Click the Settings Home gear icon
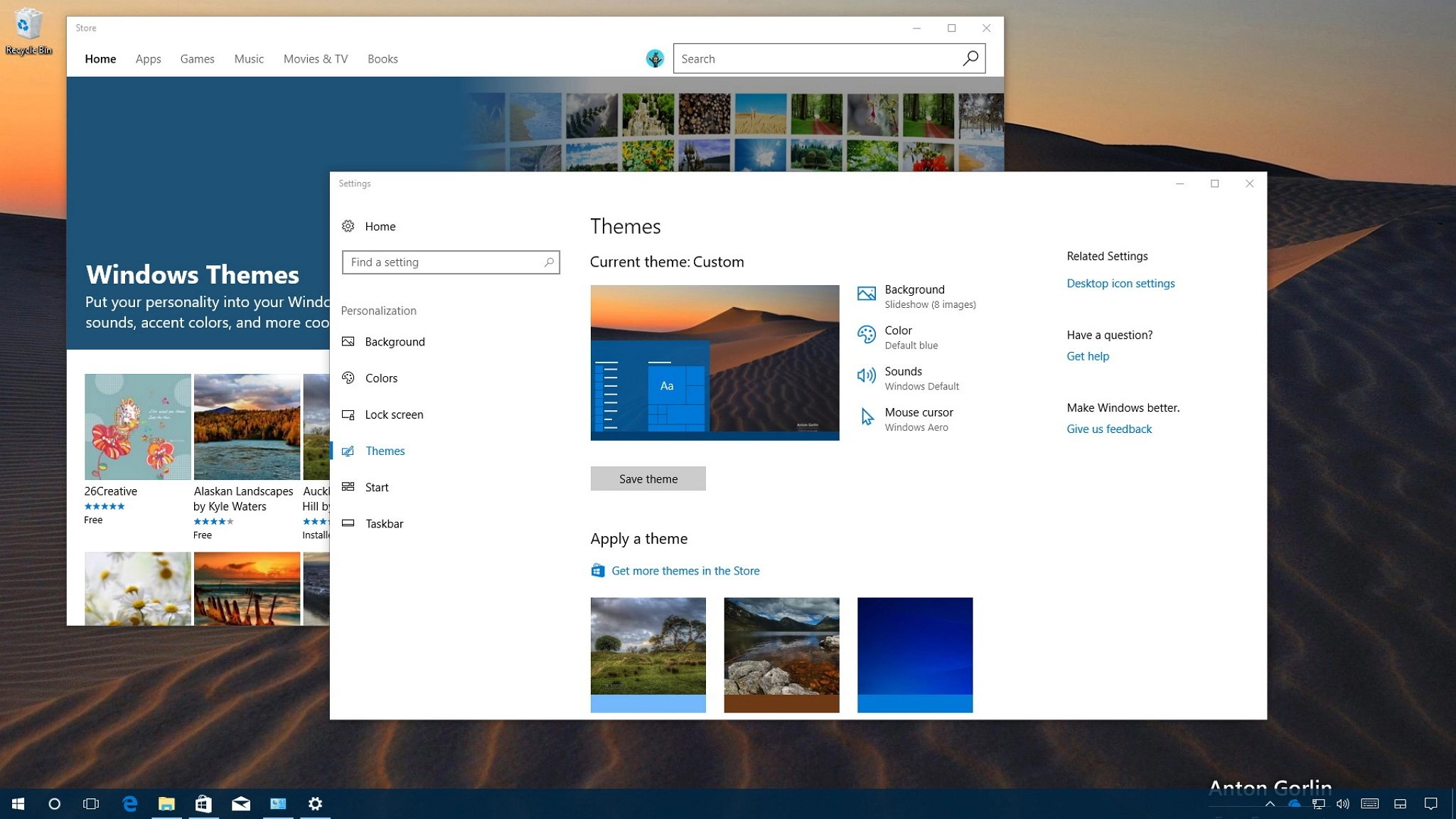 [x=348, y=226]
